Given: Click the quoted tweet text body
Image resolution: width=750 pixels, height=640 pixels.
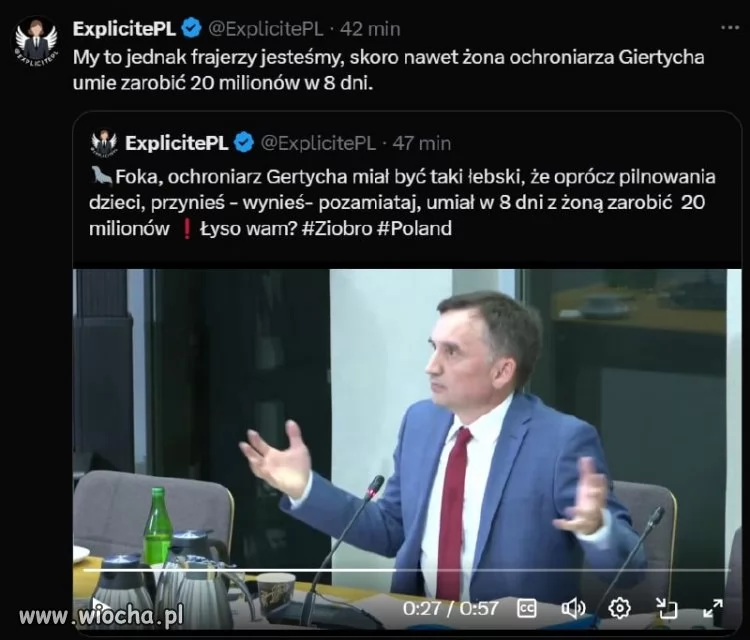Looking at the screenshot, I should coord(400,202).
